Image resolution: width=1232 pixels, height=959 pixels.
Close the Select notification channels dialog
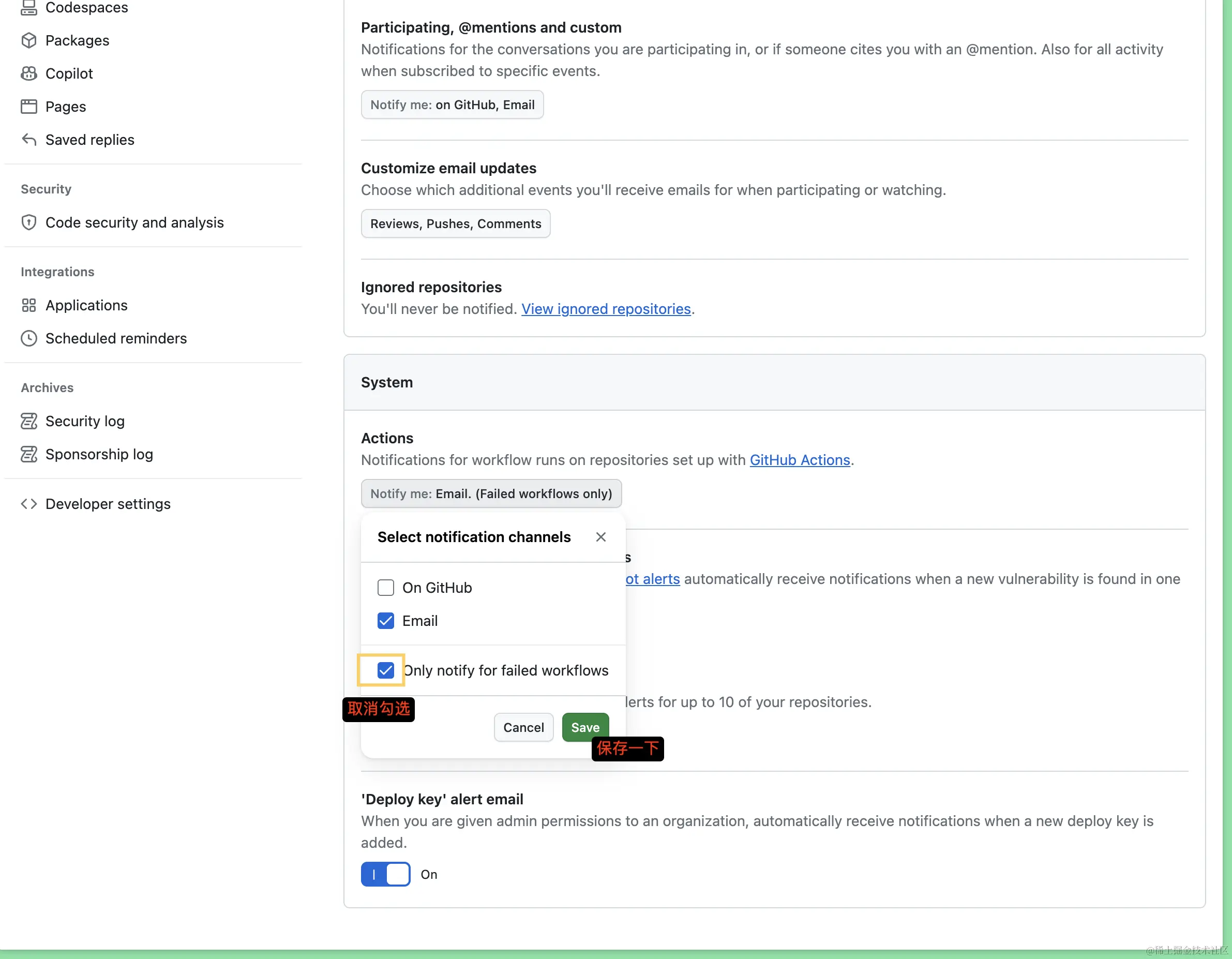(601, 537)
